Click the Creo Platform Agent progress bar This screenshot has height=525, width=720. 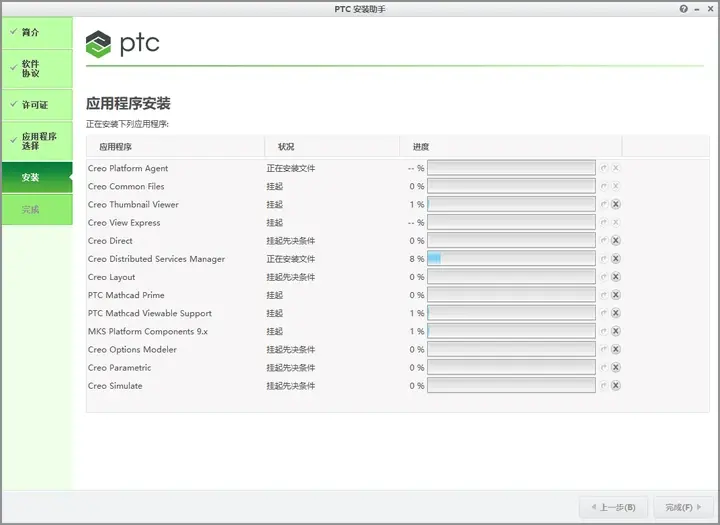click(511, 168)
